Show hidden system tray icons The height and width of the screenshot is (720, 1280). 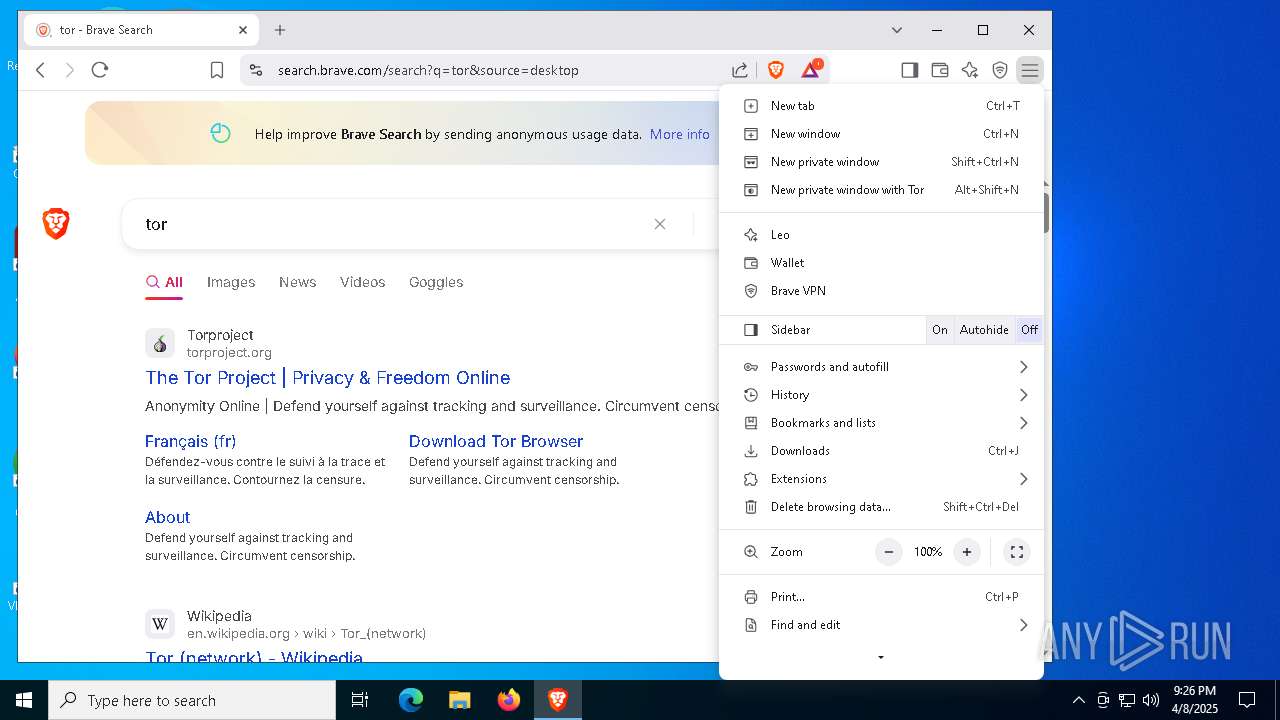(x=1078, y=700)
